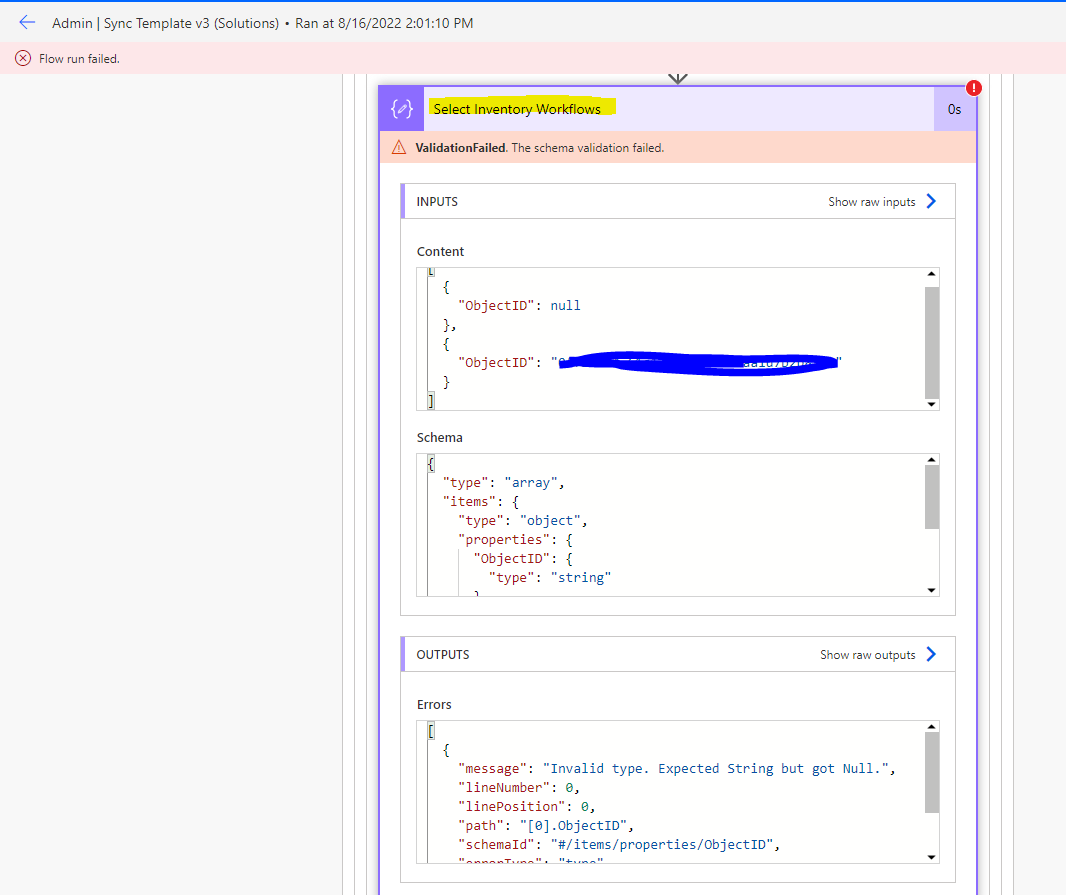Click the back arrow to return
Screen dimensions: 1066x895
(x=27, y=22)
